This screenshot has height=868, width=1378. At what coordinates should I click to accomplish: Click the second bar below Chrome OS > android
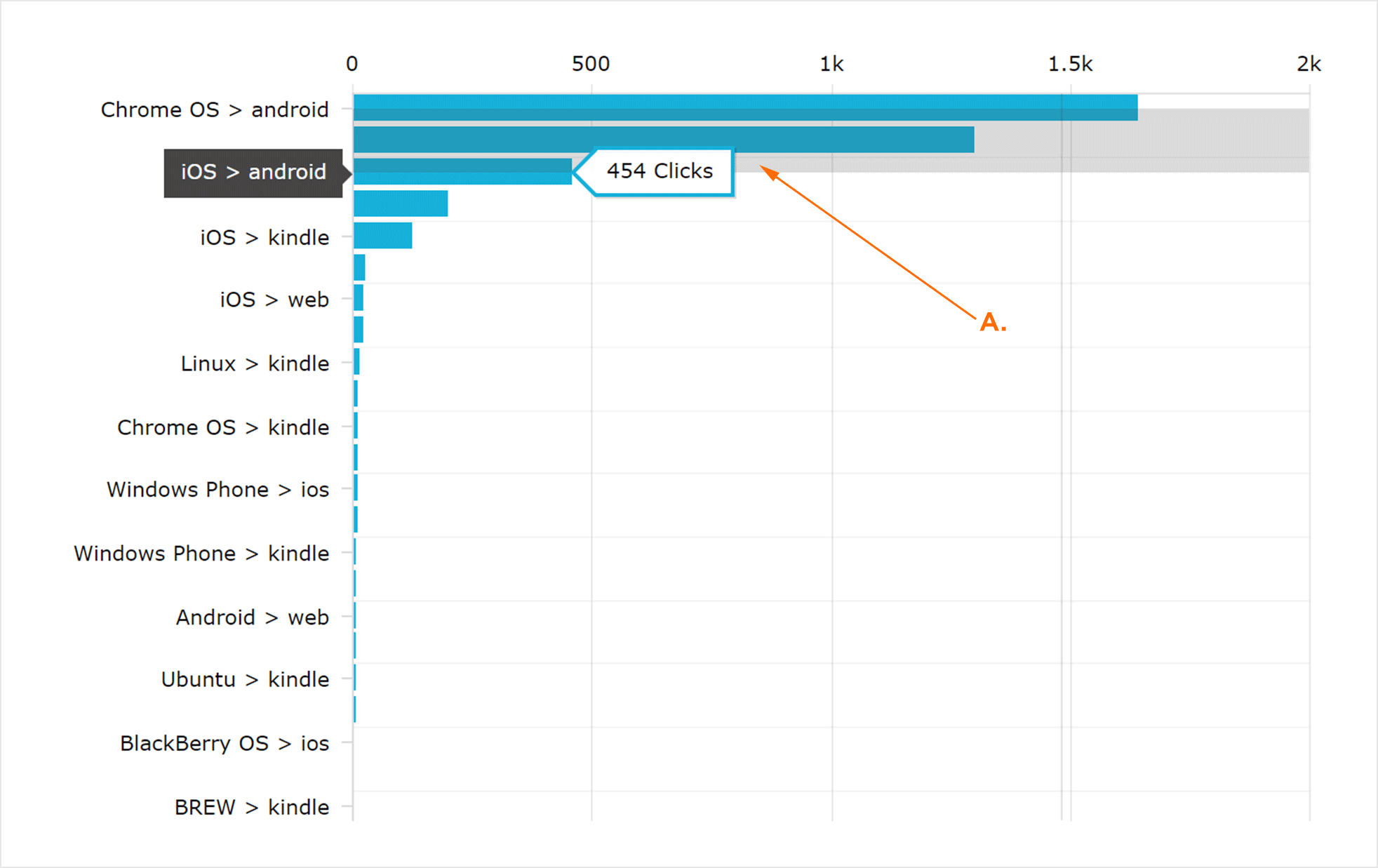point(663,140)
